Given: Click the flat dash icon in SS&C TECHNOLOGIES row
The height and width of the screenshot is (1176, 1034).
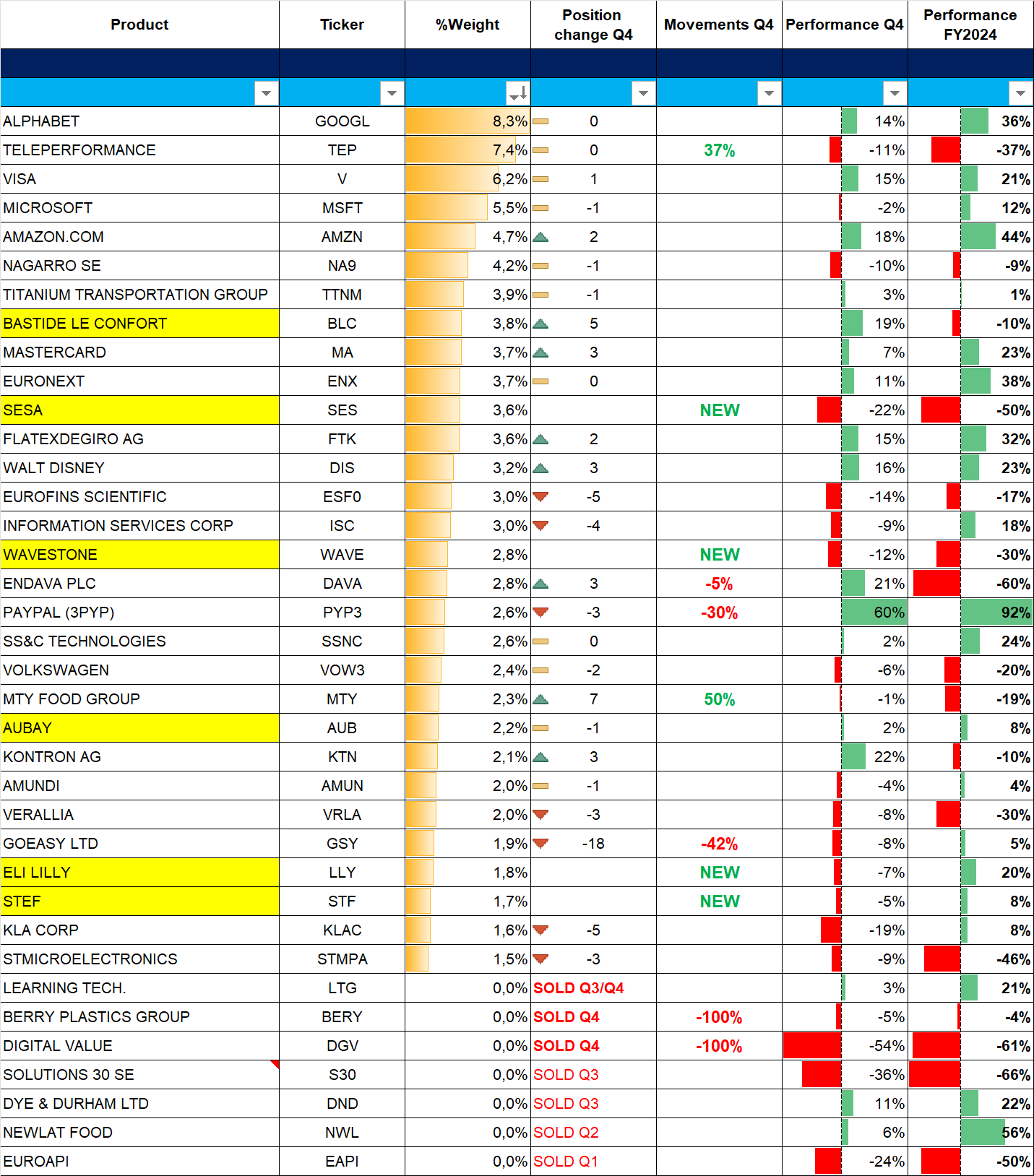Looking at the screenshot, I should (540, 641).
